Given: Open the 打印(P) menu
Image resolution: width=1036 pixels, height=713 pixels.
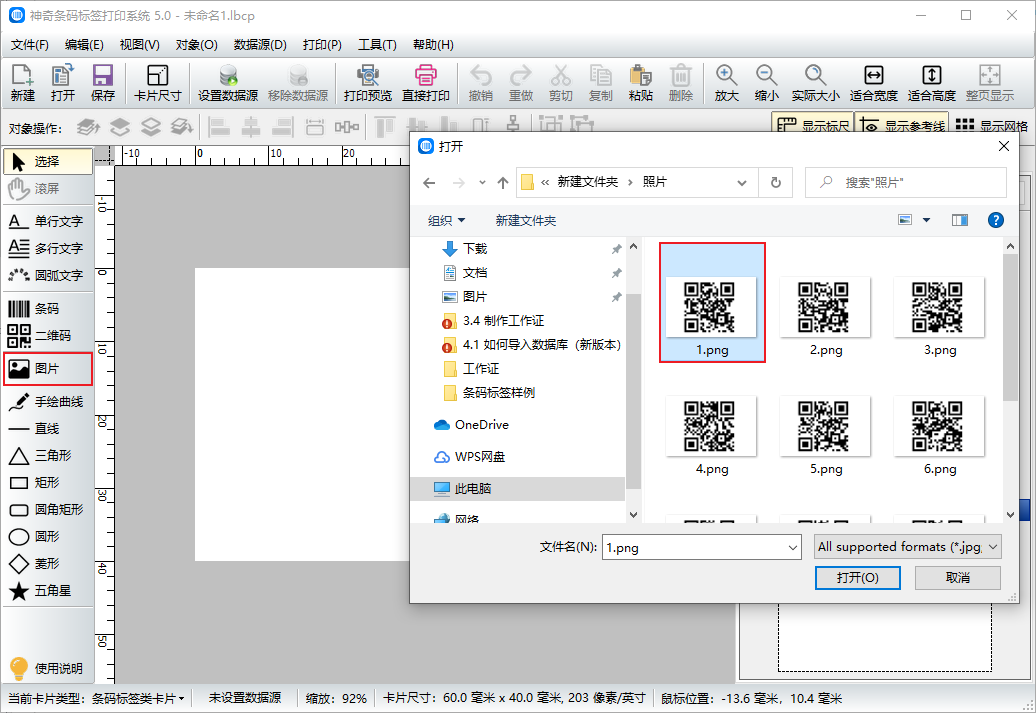Looking at the screenshot, I should (322, 45).
